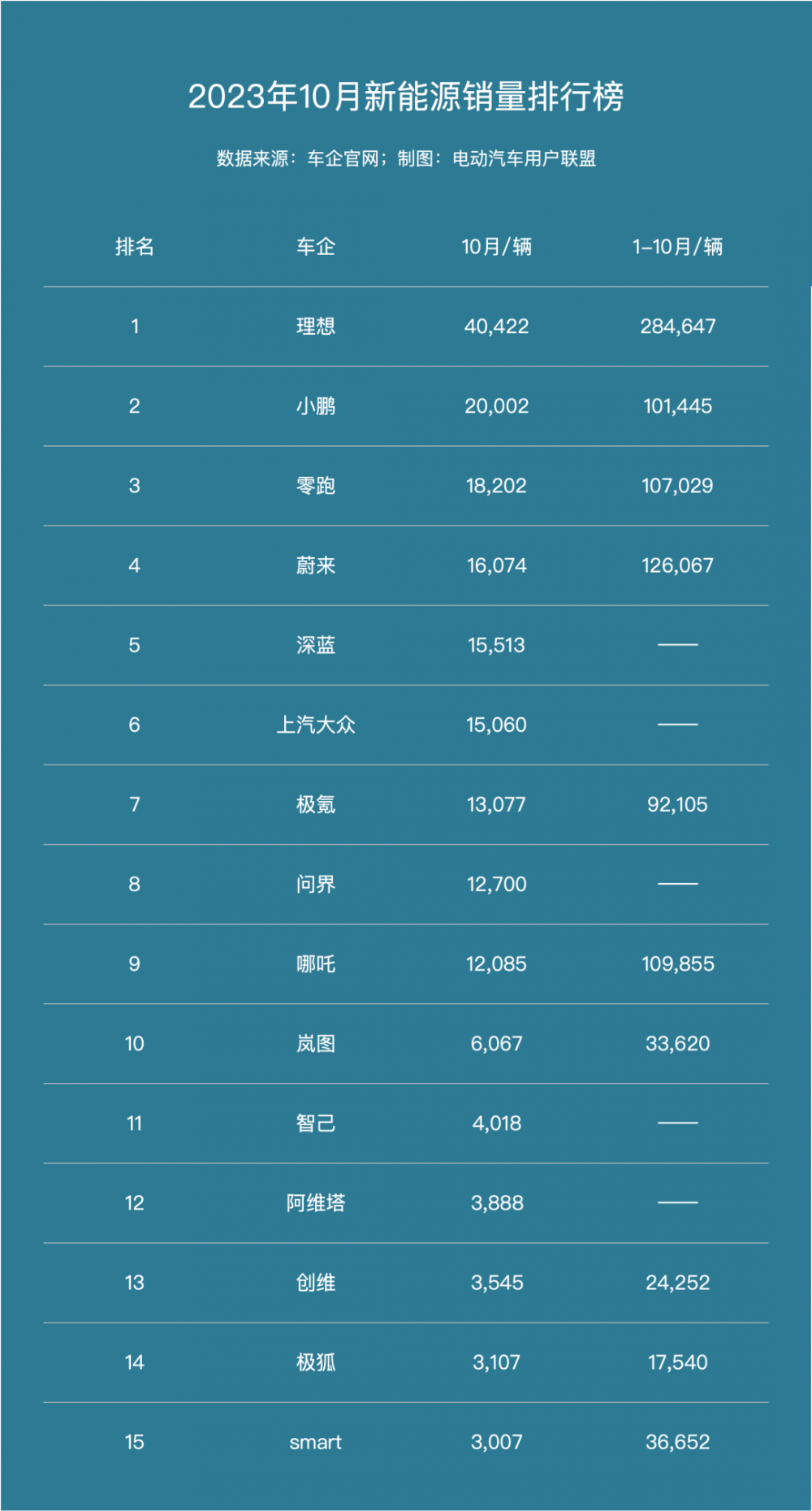Click 智己's October sales value 4,018

coord(496,1123)
